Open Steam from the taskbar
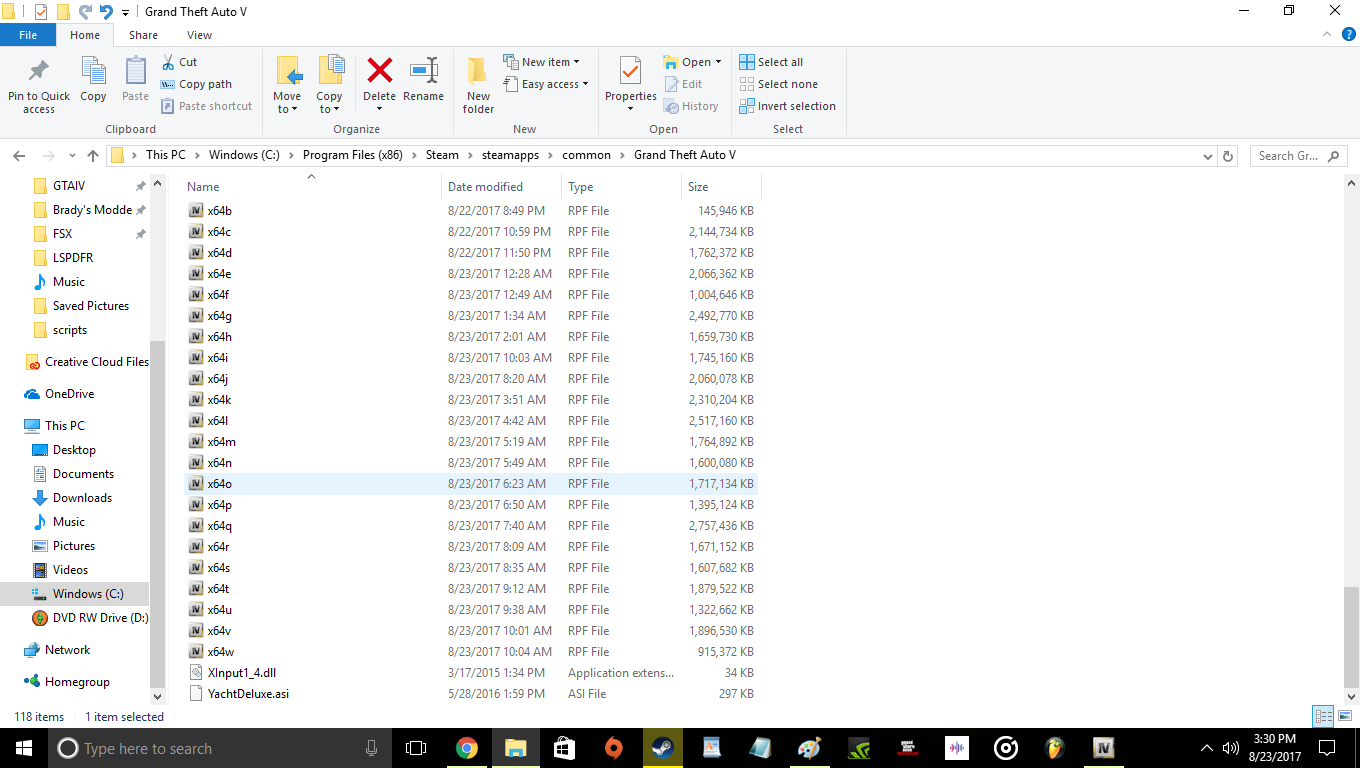Image resolution: width=1360 pixels, height=768 pixels. 662,748
